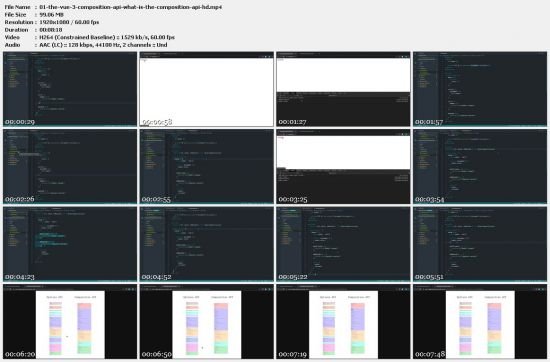Select the diagram thumbnail at 00:06:20
The width and height of the screenshot is (550, 362).
pyautogui.click(x=70, y=322)
